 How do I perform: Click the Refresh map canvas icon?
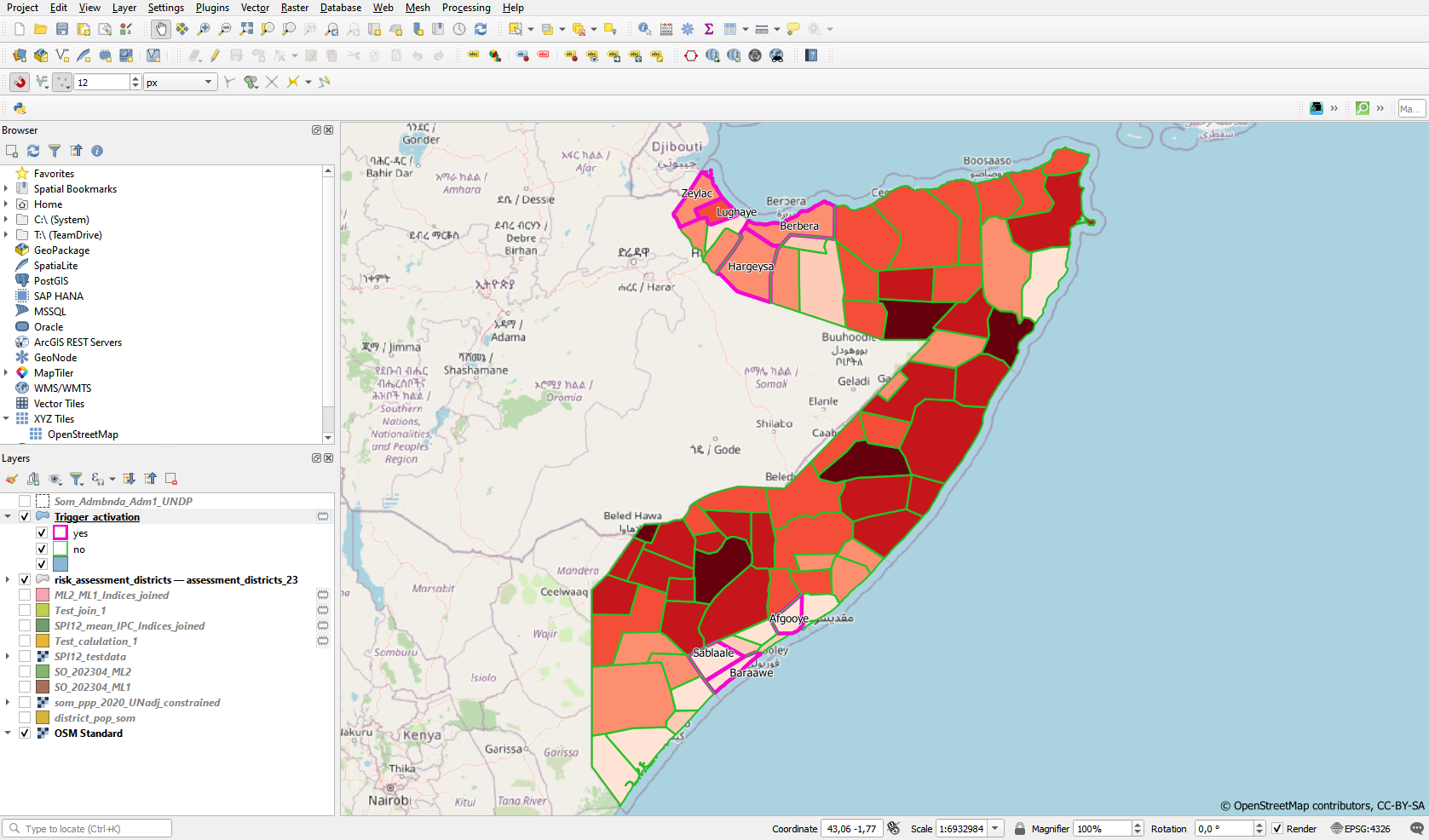481,29
